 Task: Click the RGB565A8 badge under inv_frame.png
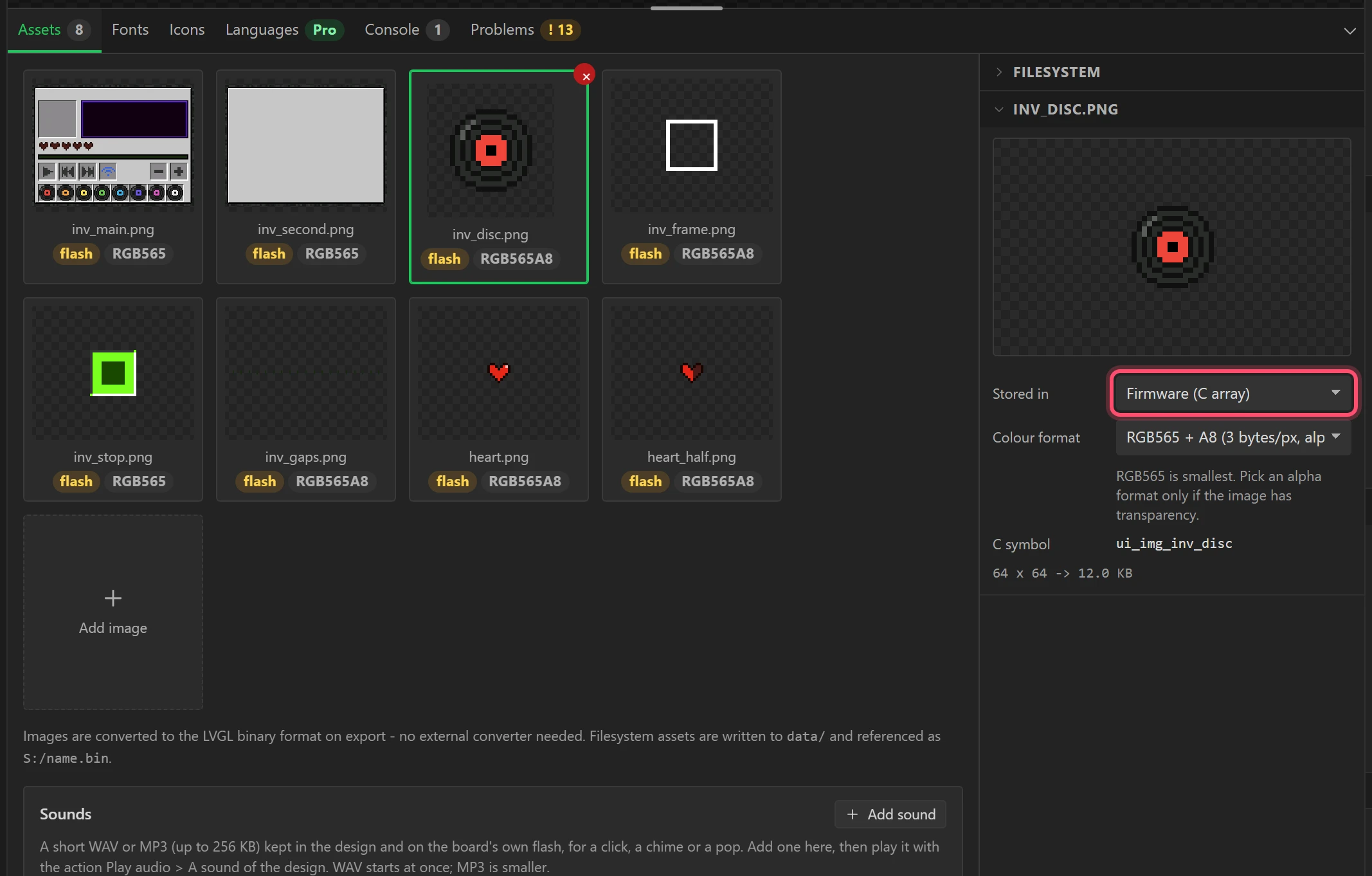coord(718,253)
